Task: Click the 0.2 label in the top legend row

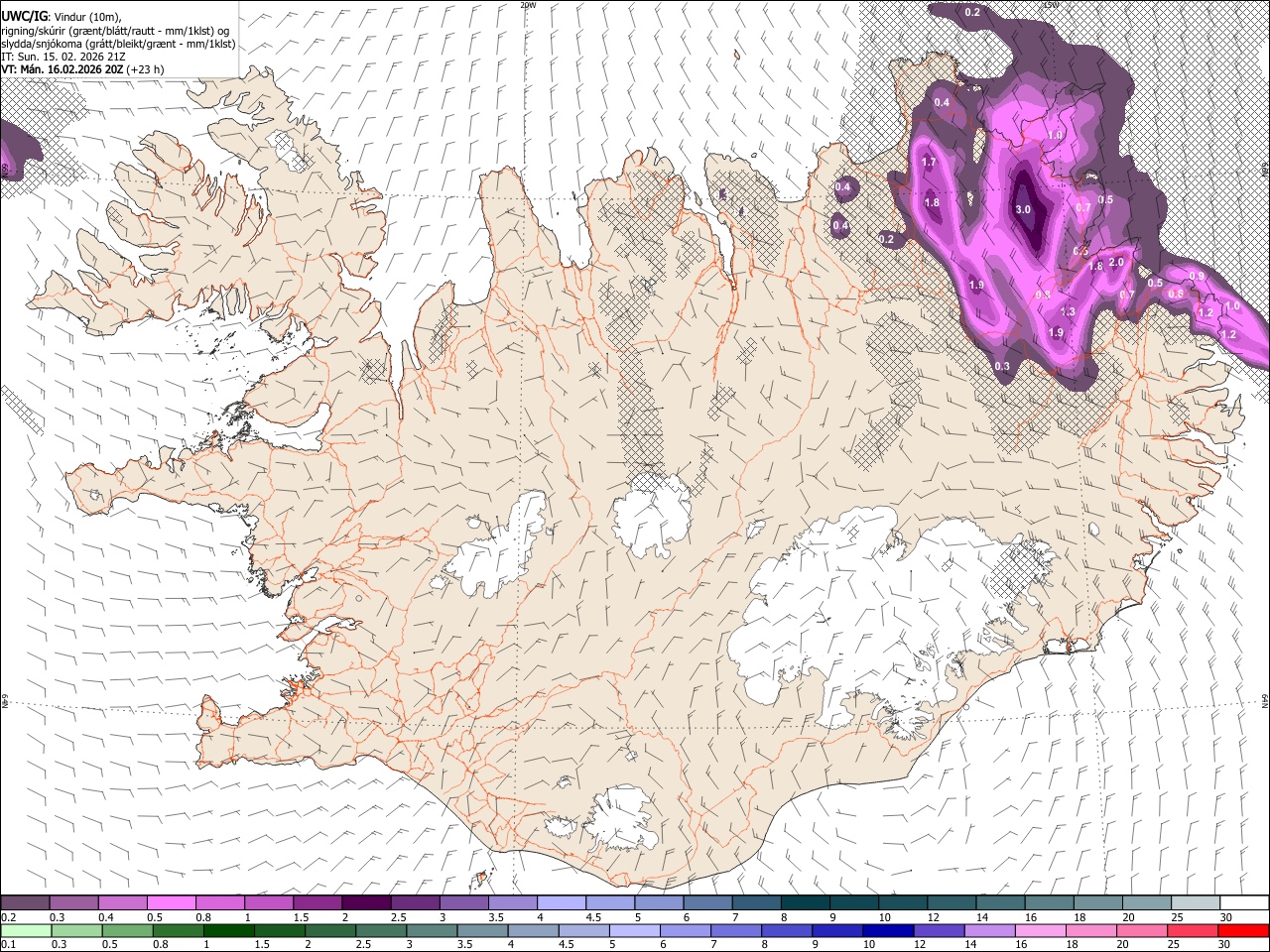Action: click(x=8, y=917)
